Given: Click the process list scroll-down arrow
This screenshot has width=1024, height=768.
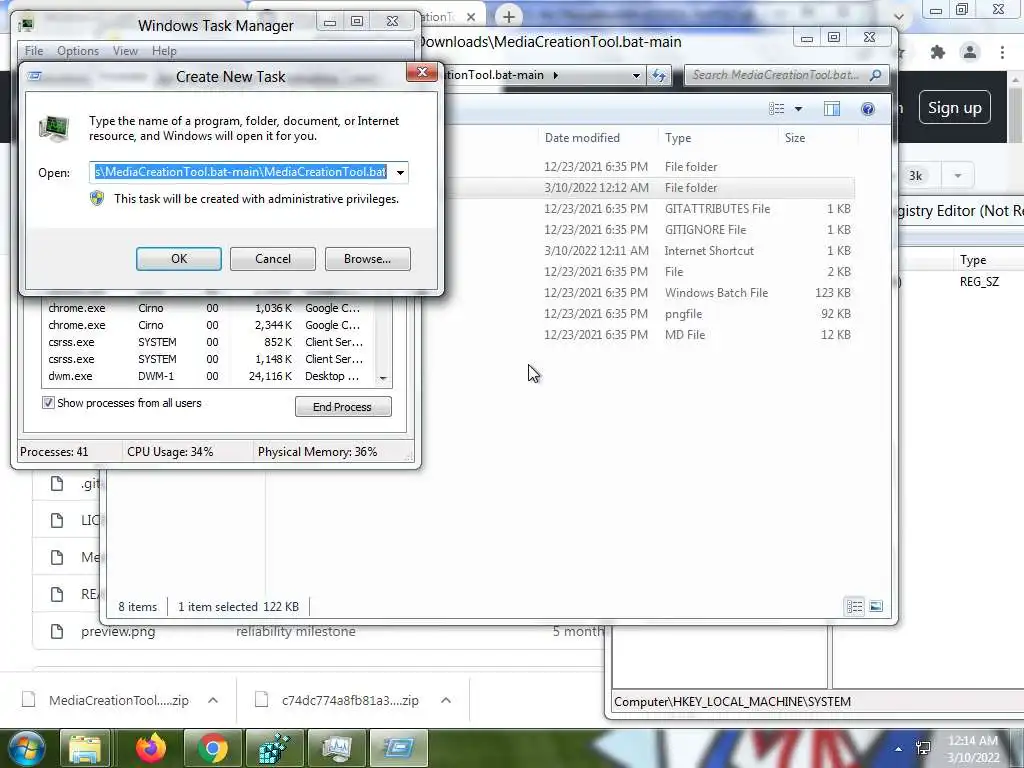Looking at the screenshot, I should pyautogui.click(x=383, y=378).
